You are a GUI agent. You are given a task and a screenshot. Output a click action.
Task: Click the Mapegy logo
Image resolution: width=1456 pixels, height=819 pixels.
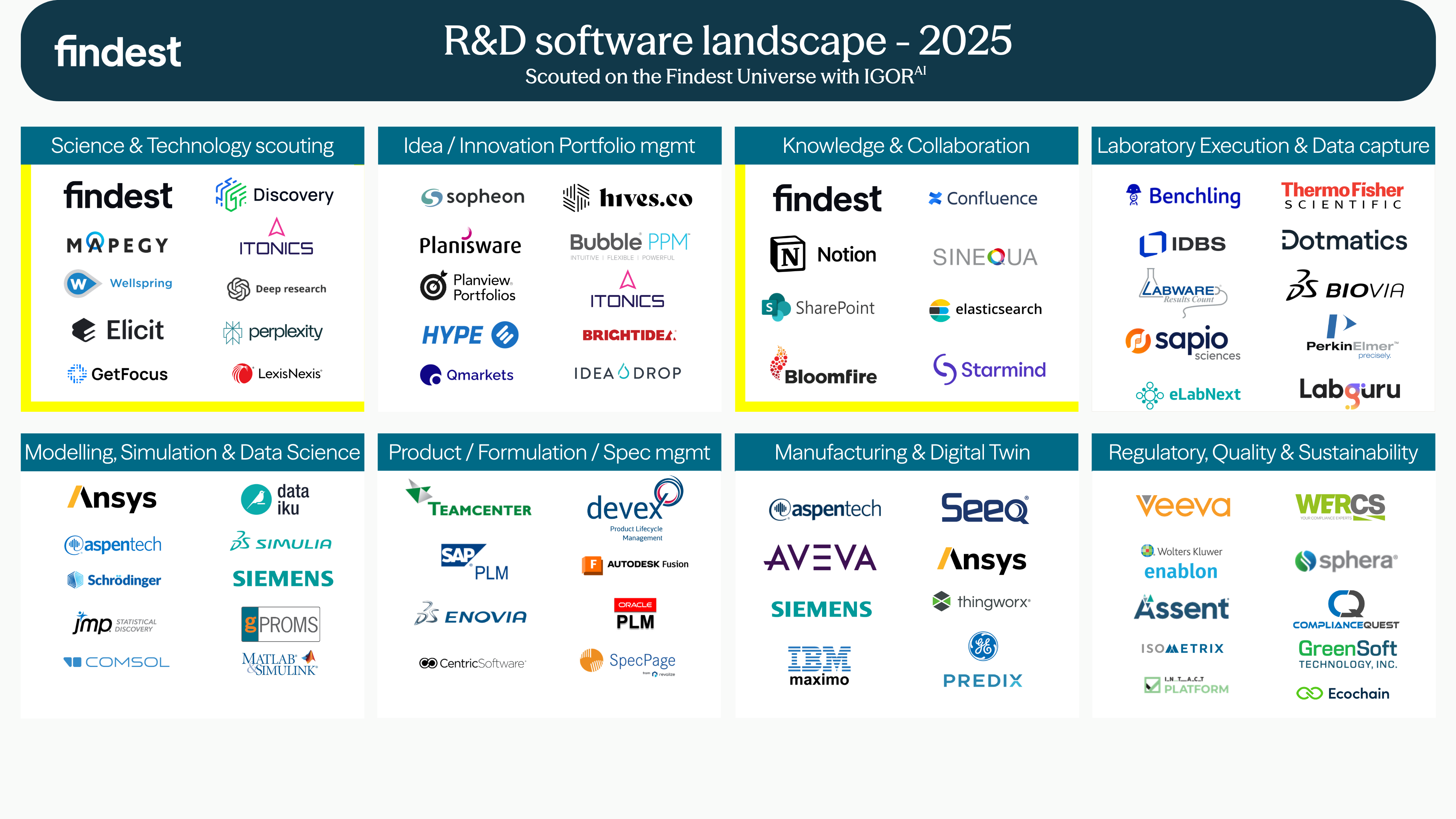(x=118, y=243)
